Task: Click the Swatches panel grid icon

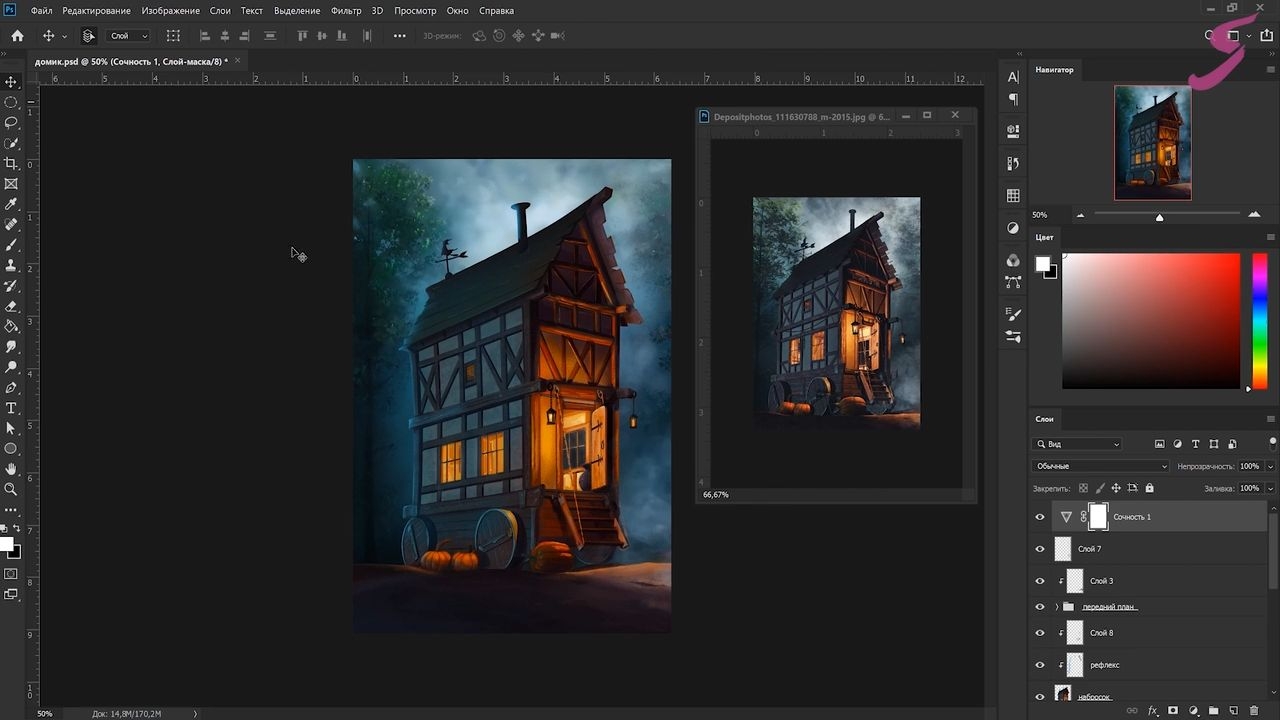Action: (x=1013, y=196)
